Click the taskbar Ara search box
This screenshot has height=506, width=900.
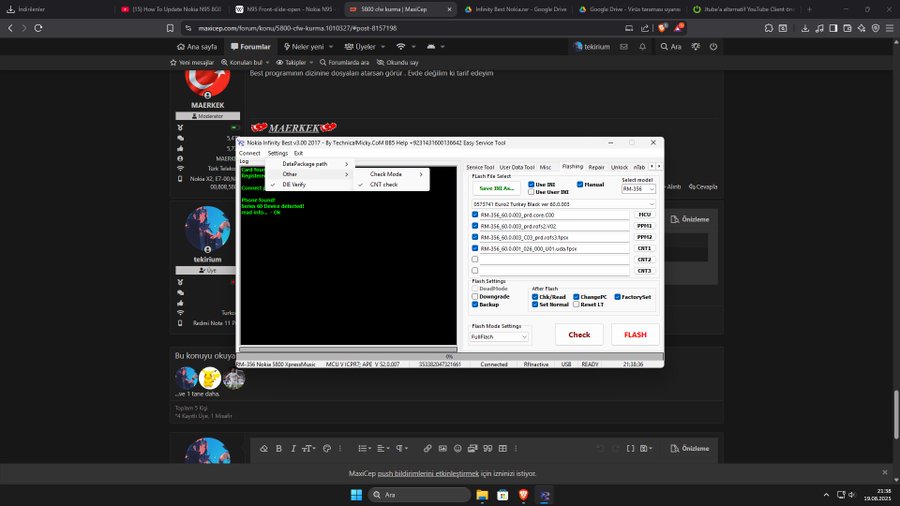[x=420, y=495]
